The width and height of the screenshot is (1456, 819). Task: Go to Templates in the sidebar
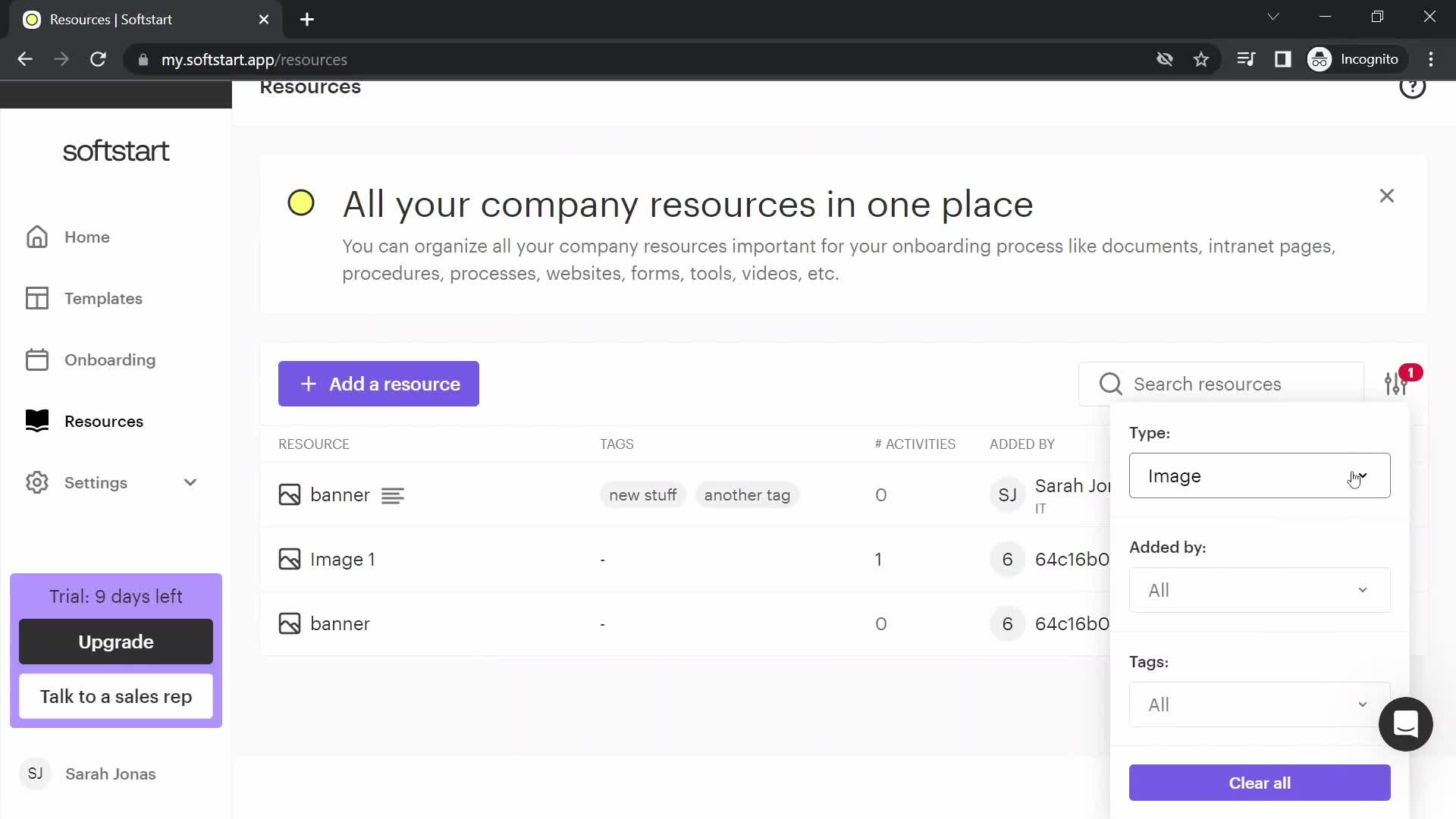coord(103,299)
